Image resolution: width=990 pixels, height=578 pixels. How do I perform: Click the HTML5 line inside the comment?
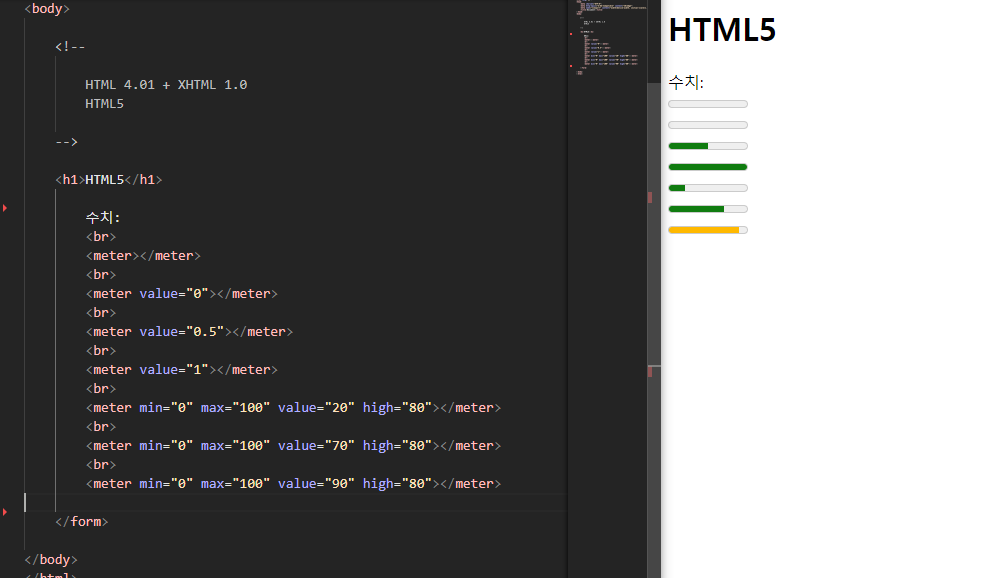104,104
